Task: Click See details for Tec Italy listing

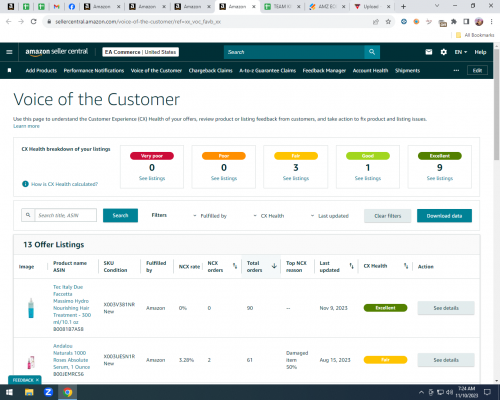Action: point(446,308)
